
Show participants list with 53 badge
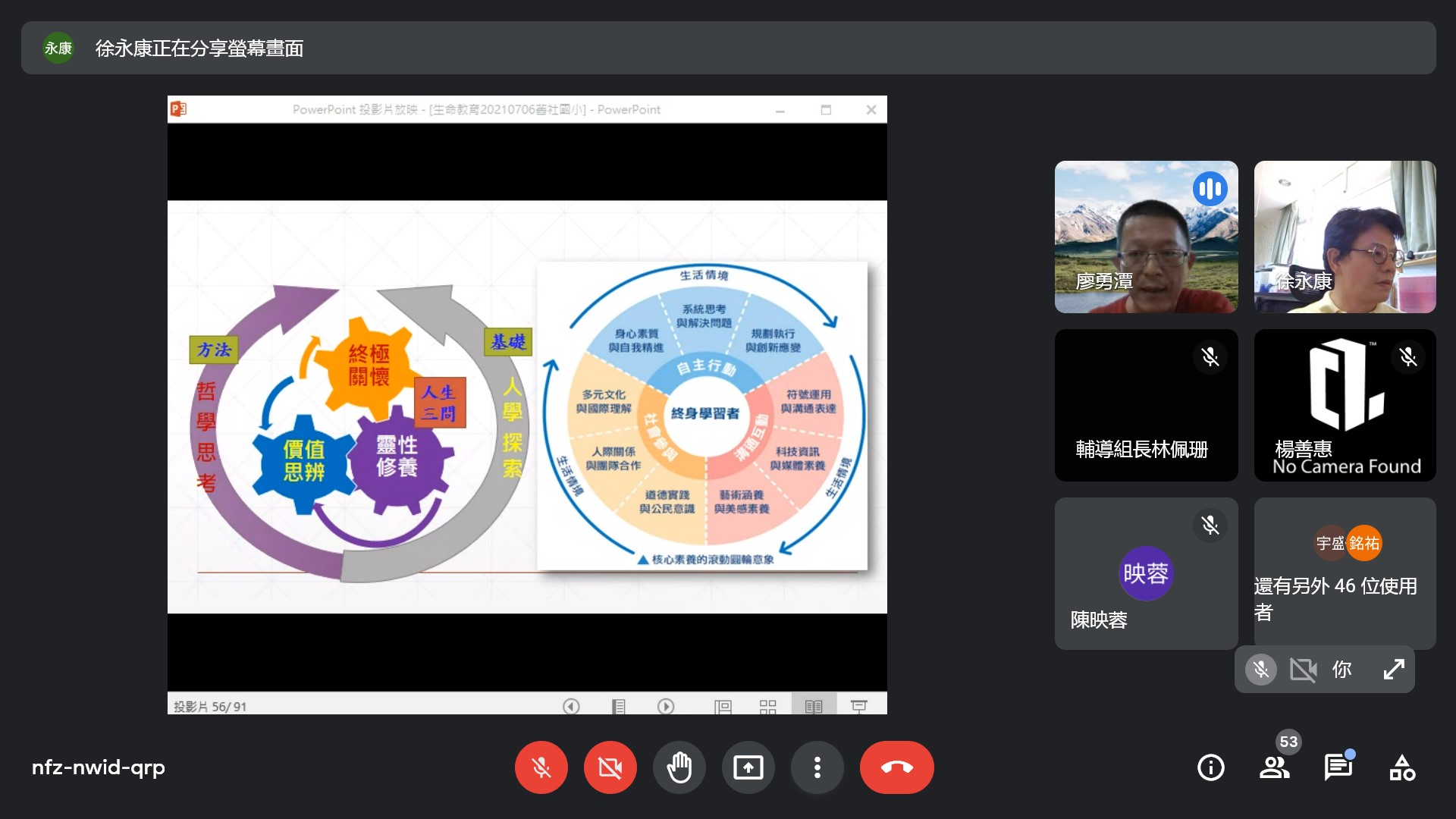(x=1274, y=767)
